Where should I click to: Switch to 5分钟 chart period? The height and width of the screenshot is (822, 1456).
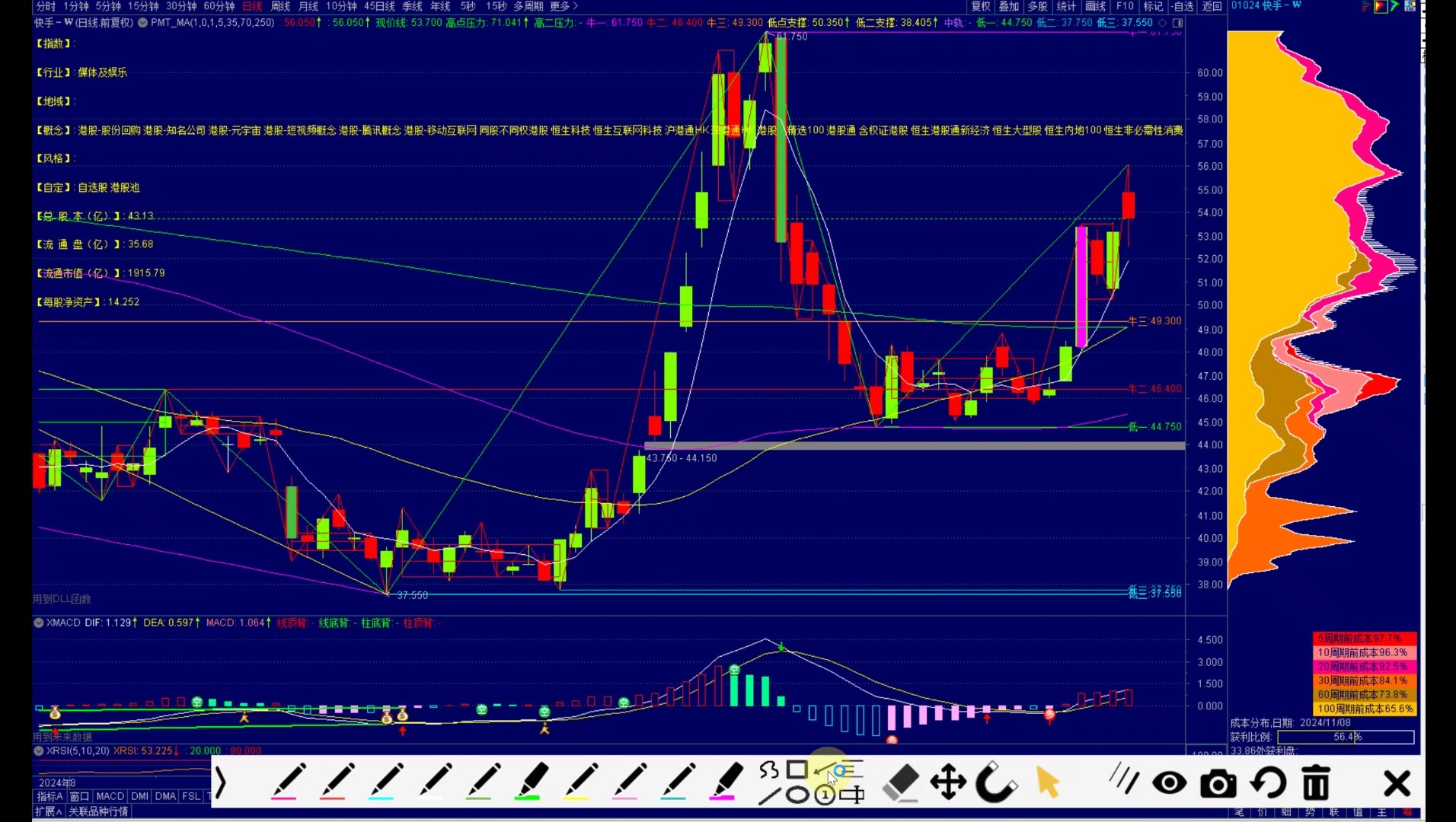click(108, 6)
